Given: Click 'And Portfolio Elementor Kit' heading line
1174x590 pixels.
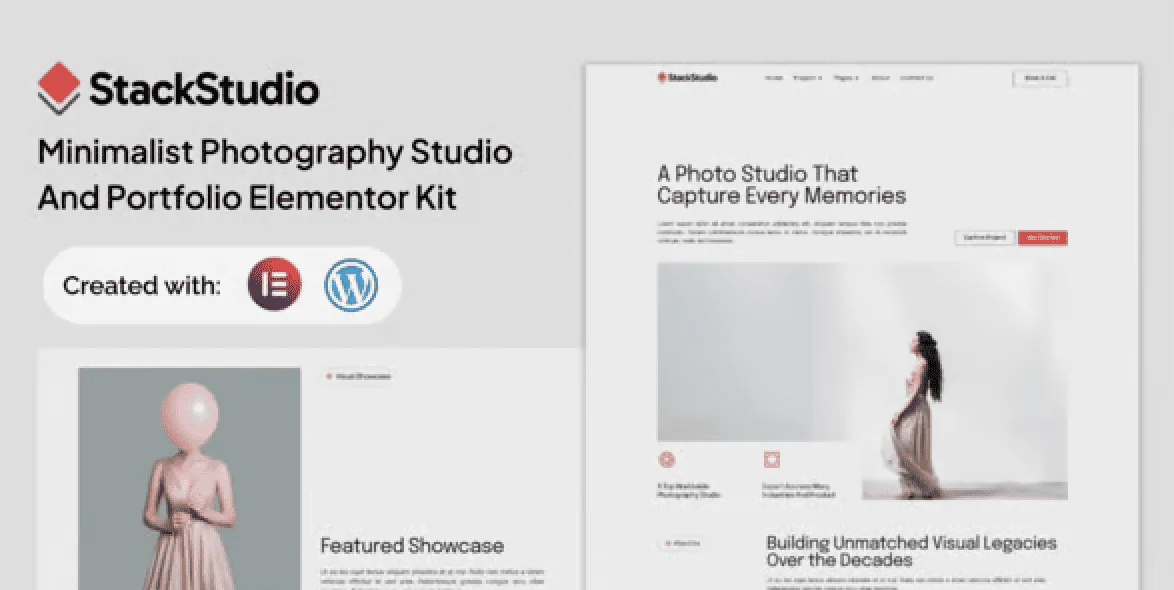Looking at the screenshot, I should tap(247, 198).
